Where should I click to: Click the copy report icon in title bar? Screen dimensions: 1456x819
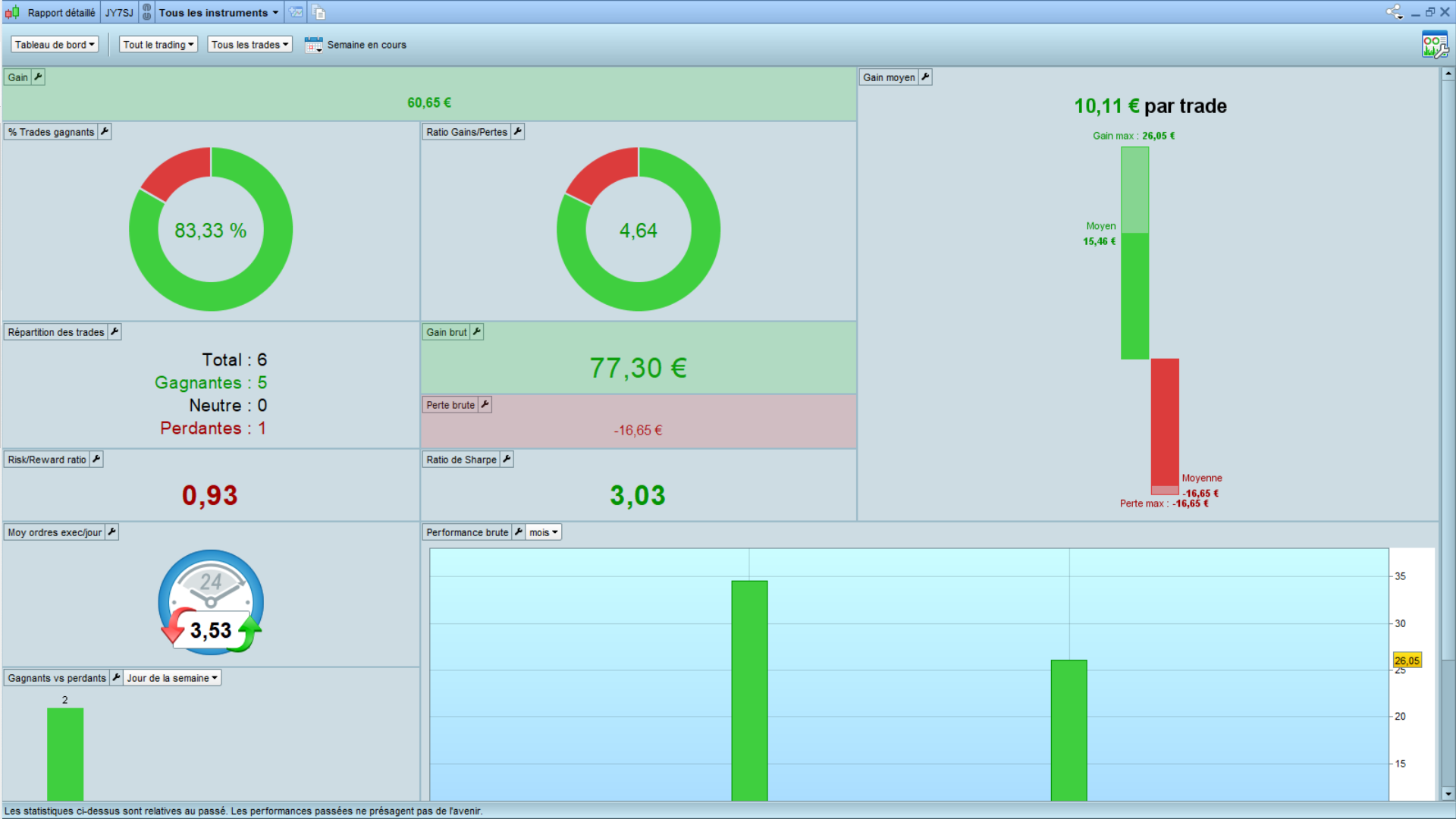[x=319, y=12]
